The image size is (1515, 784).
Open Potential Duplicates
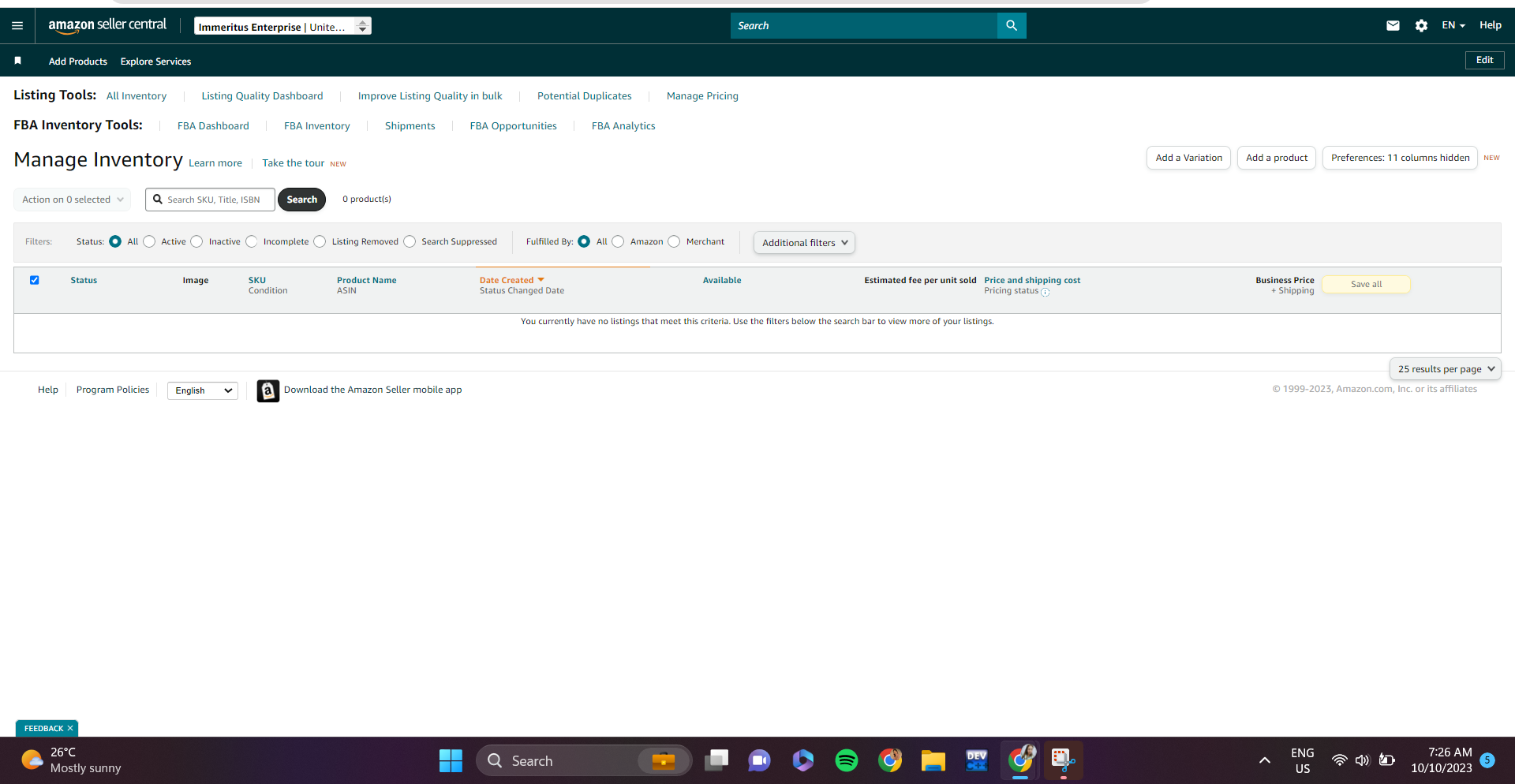click(x=585, y=96)
